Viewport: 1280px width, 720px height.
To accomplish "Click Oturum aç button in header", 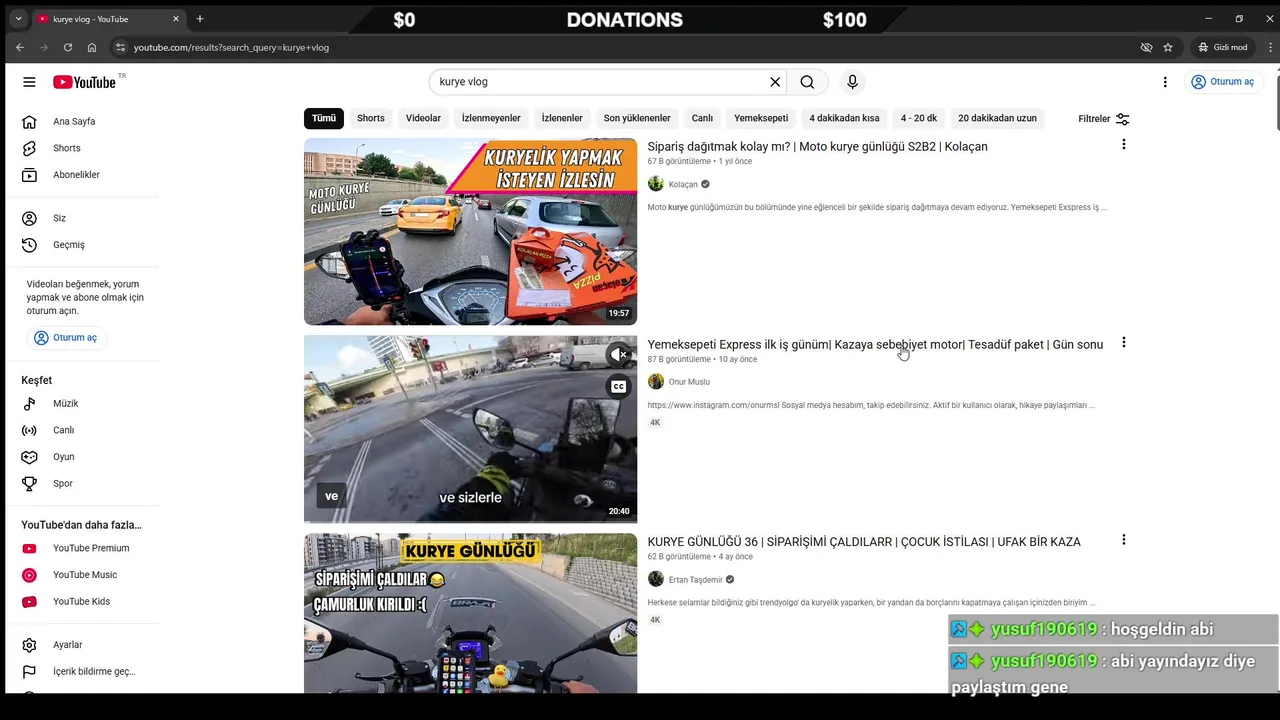I will (1222, 82).
